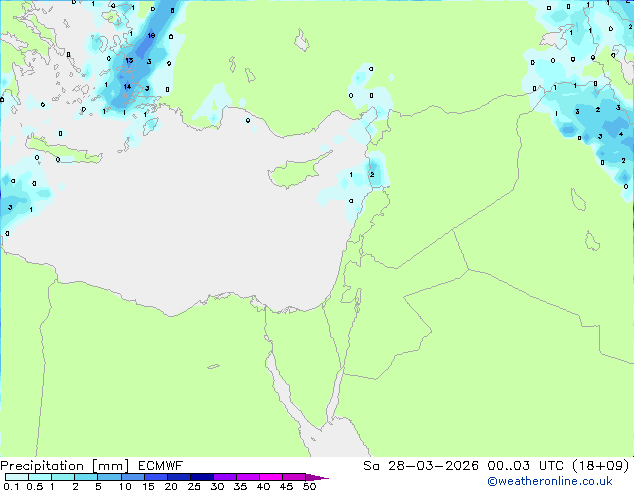
Task: Select the legend swatch between 15 and 20
Action: 156,477
